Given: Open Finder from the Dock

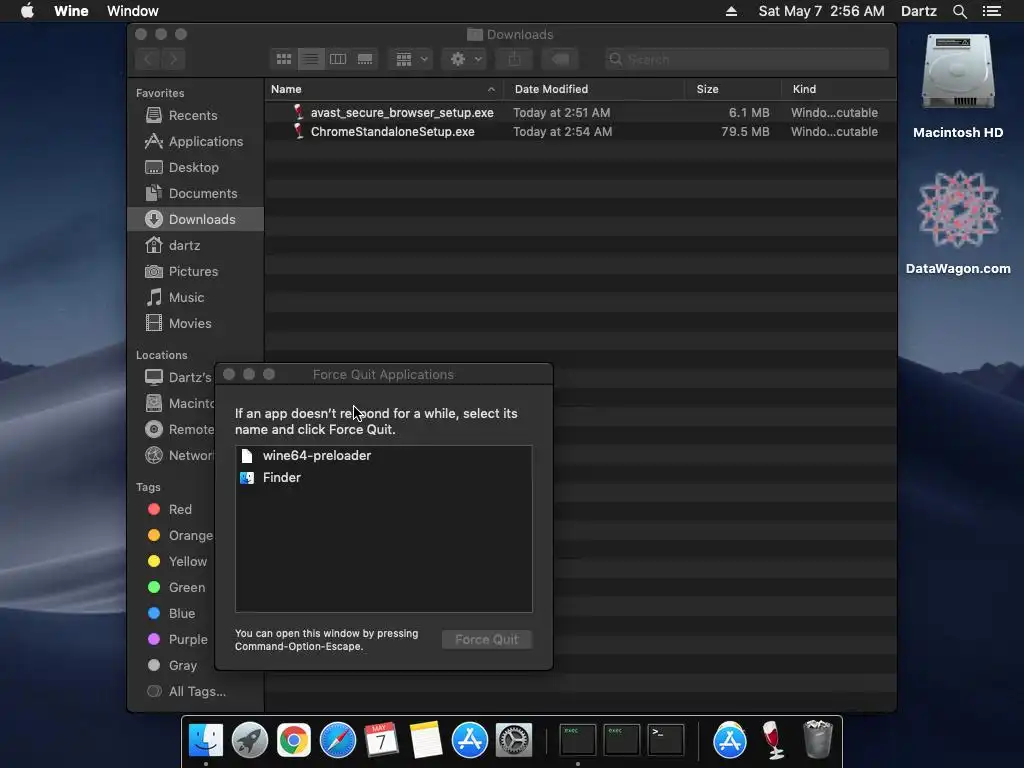Looking at the screenshot, I should coord(206,741).
